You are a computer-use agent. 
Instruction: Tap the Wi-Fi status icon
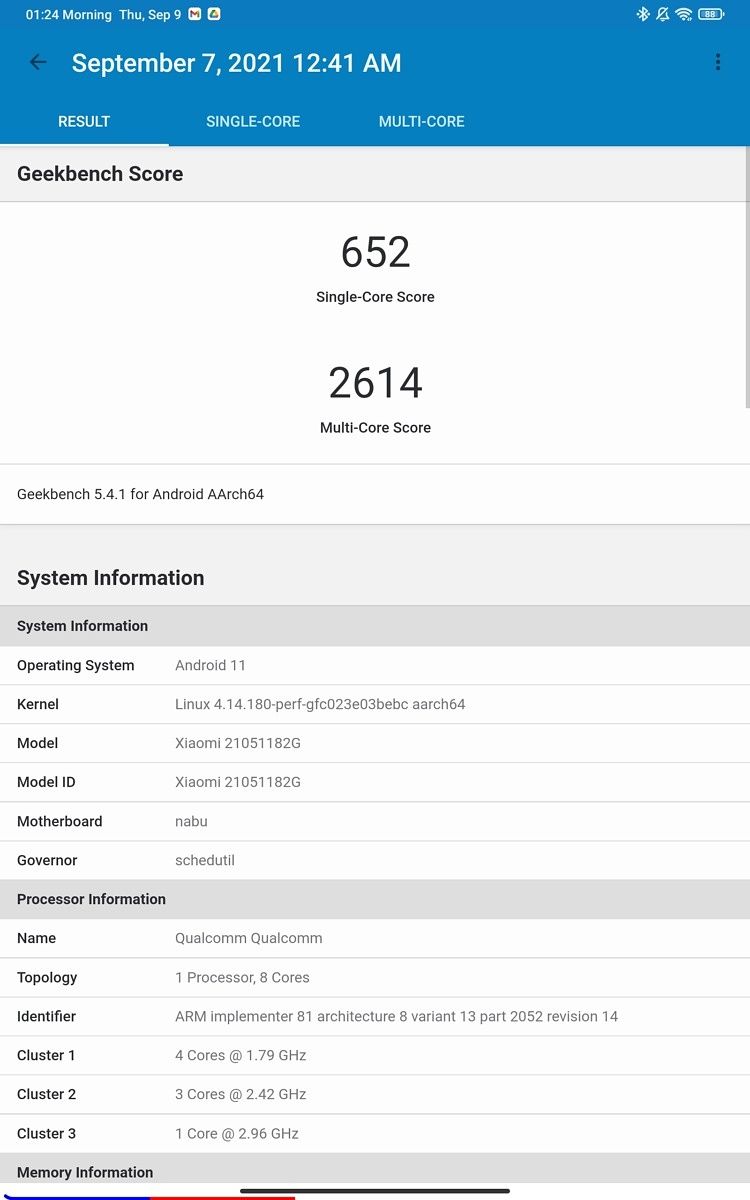coord(684,14)
